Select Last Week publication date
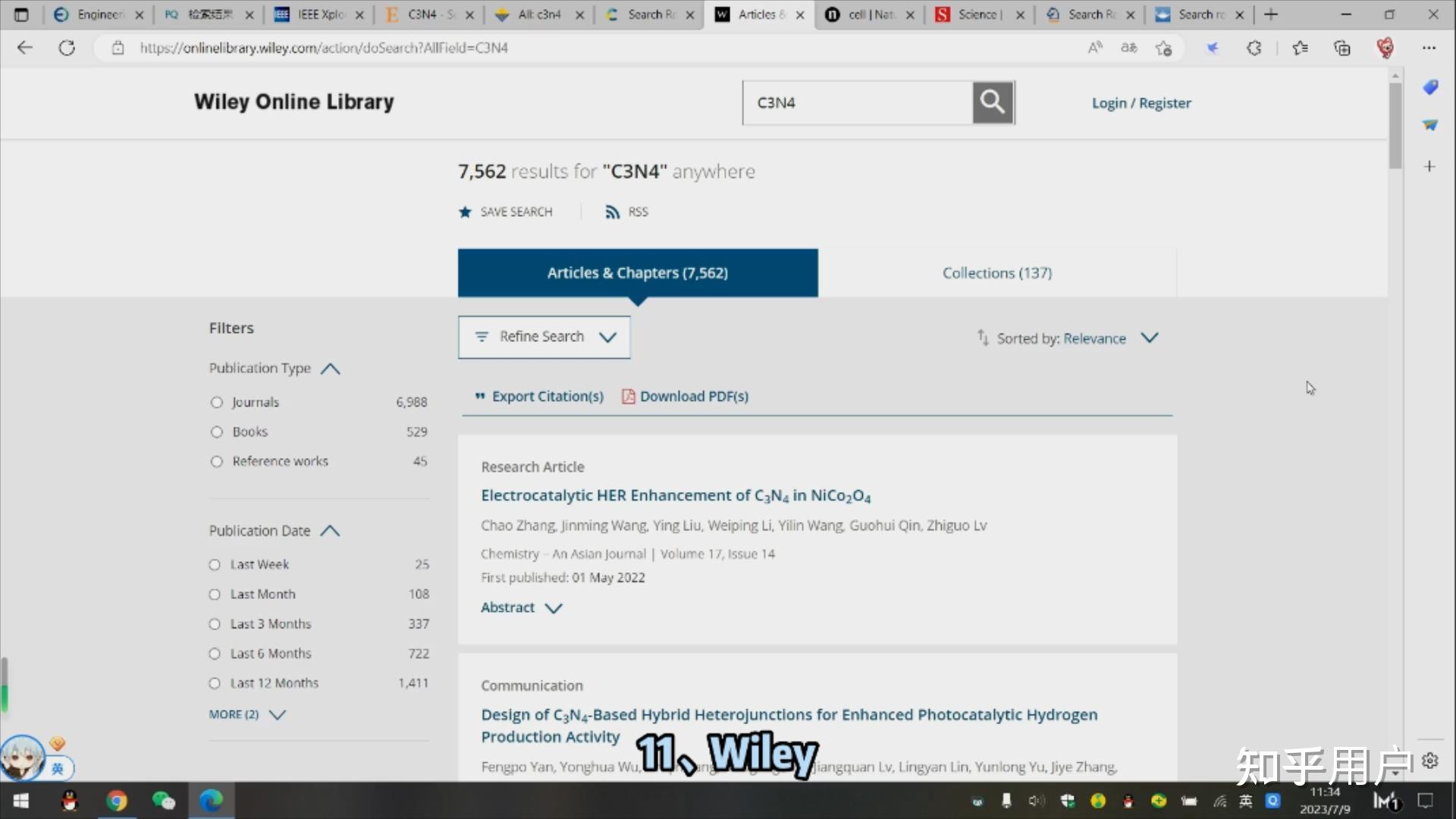This screenshot has width=1456, height=819. (x=215, y=565)
